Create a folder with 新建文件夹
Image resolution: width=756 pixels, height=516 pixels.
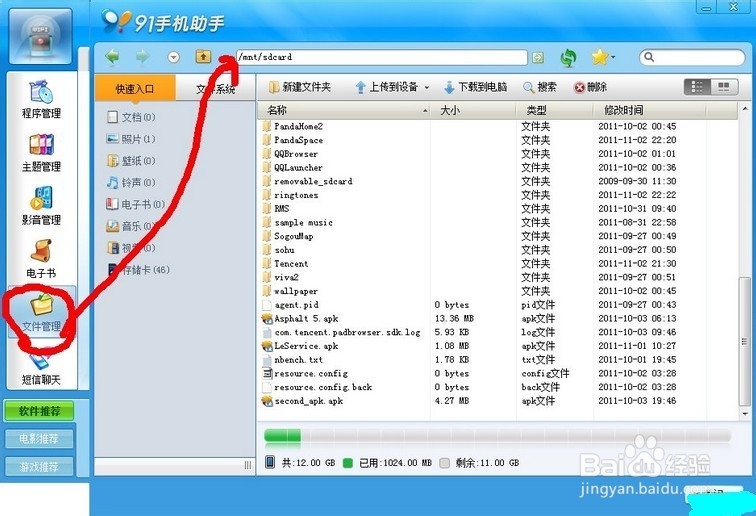pyautogui.click(x=299, y=87)
